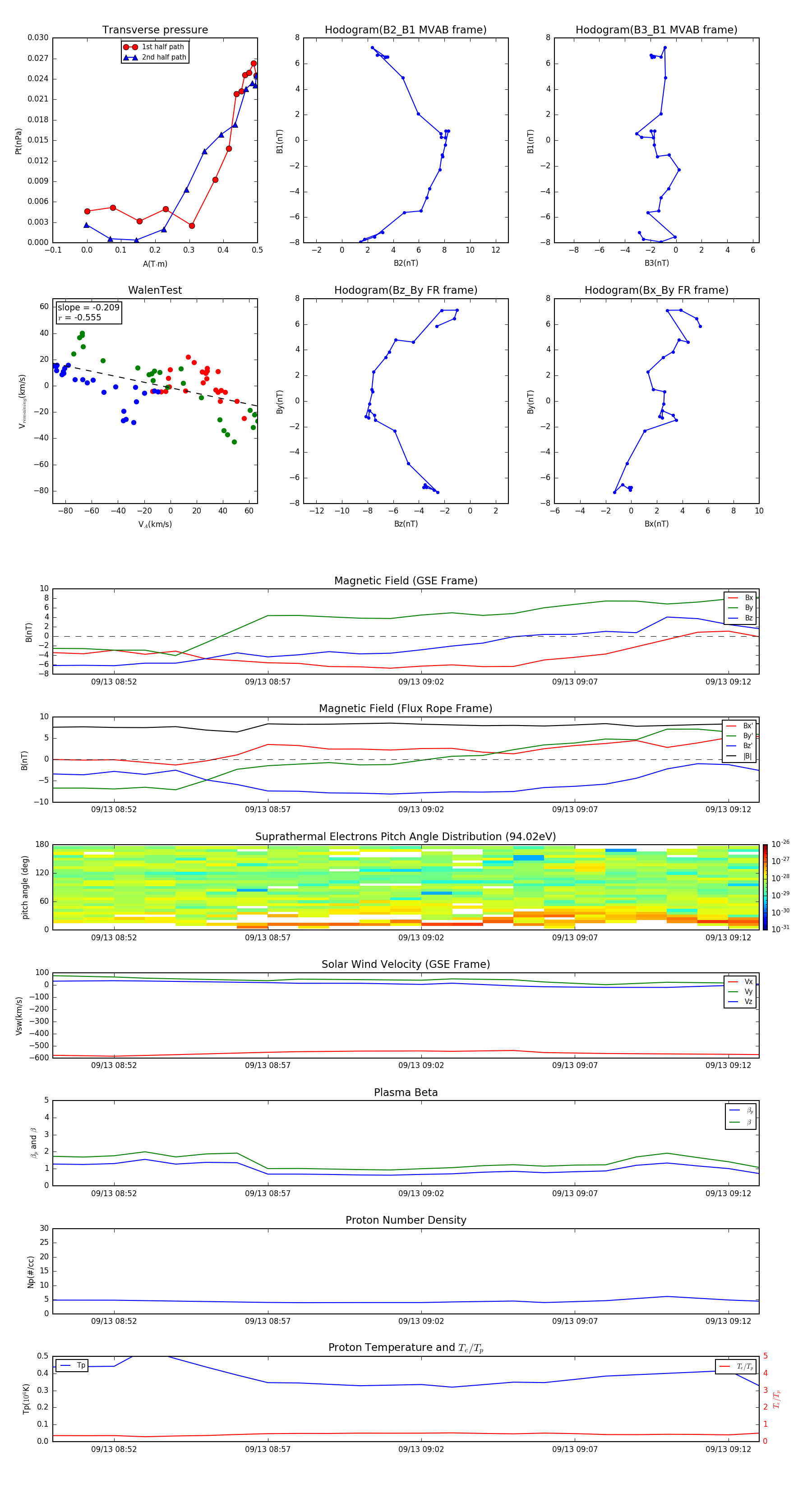Click the 'Plasma Beta' plot title
The height and width of the screenshot is (1489, 812).
pyautogui.click(x=406, y=1092)
